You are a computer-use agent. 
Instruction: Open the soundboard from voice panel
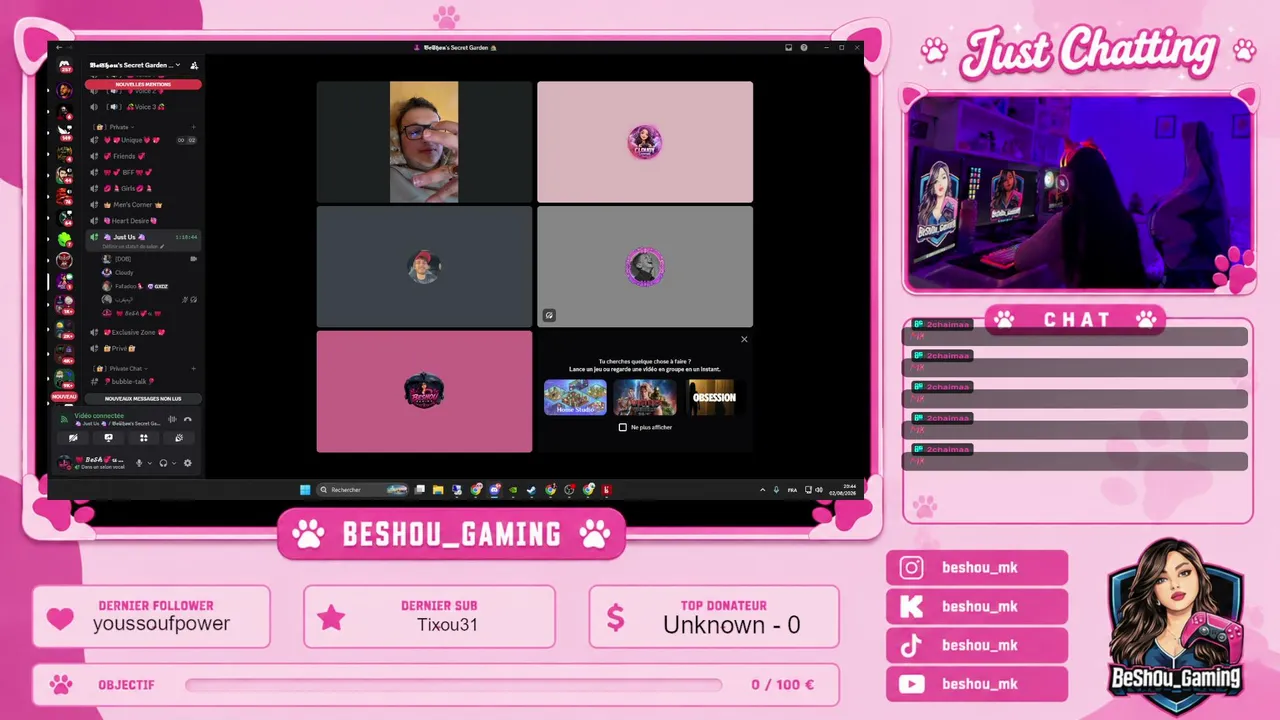point(179,437)
